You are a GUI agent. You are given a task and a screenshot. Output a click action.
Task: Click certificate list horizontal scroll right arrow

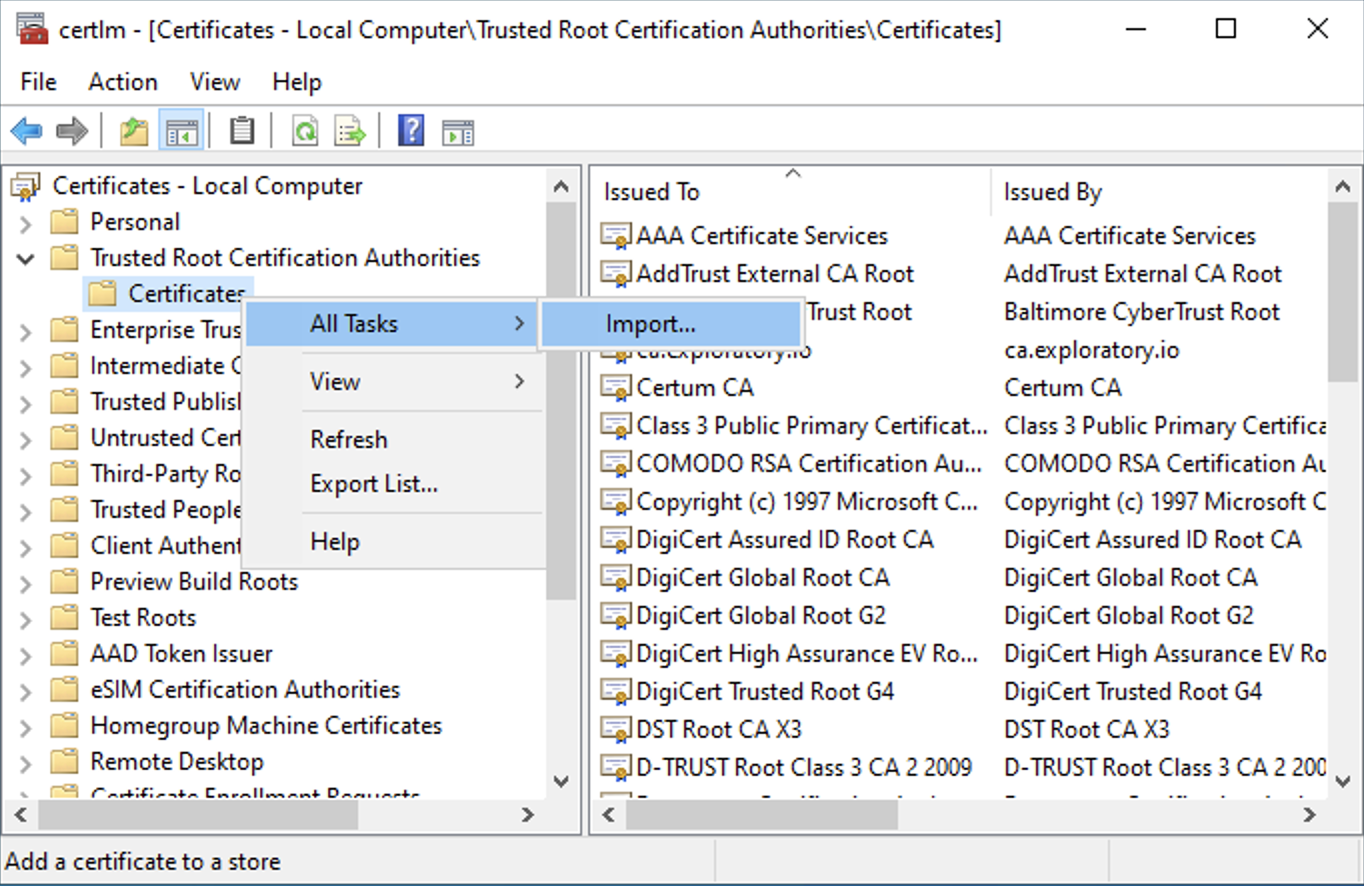click(x=1310, y=815)
